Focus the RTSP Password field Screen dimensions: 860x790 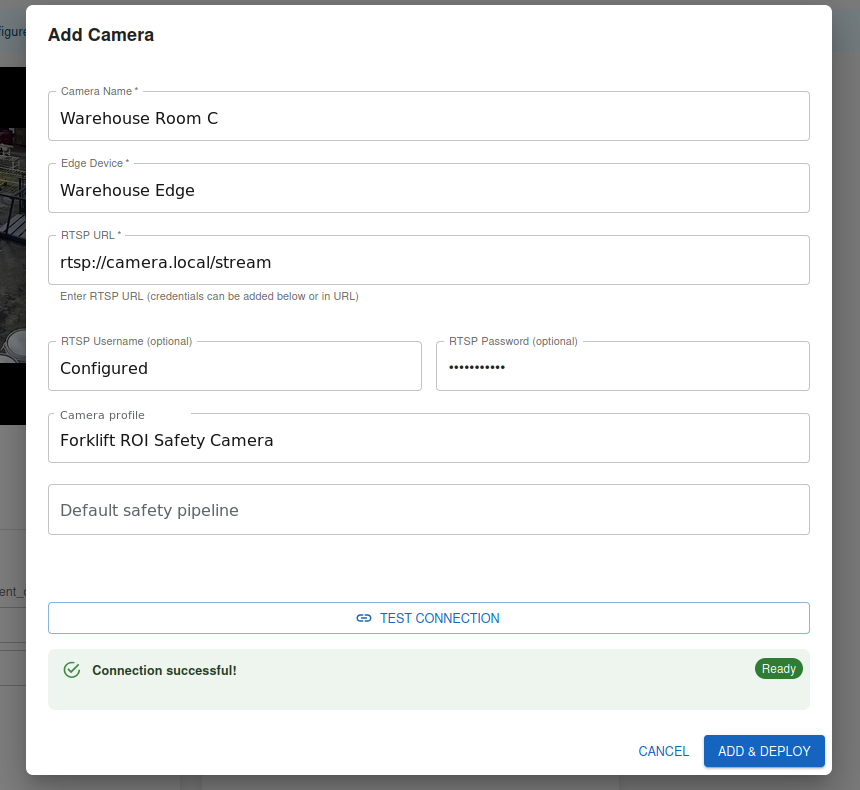(x=623, y=366)
